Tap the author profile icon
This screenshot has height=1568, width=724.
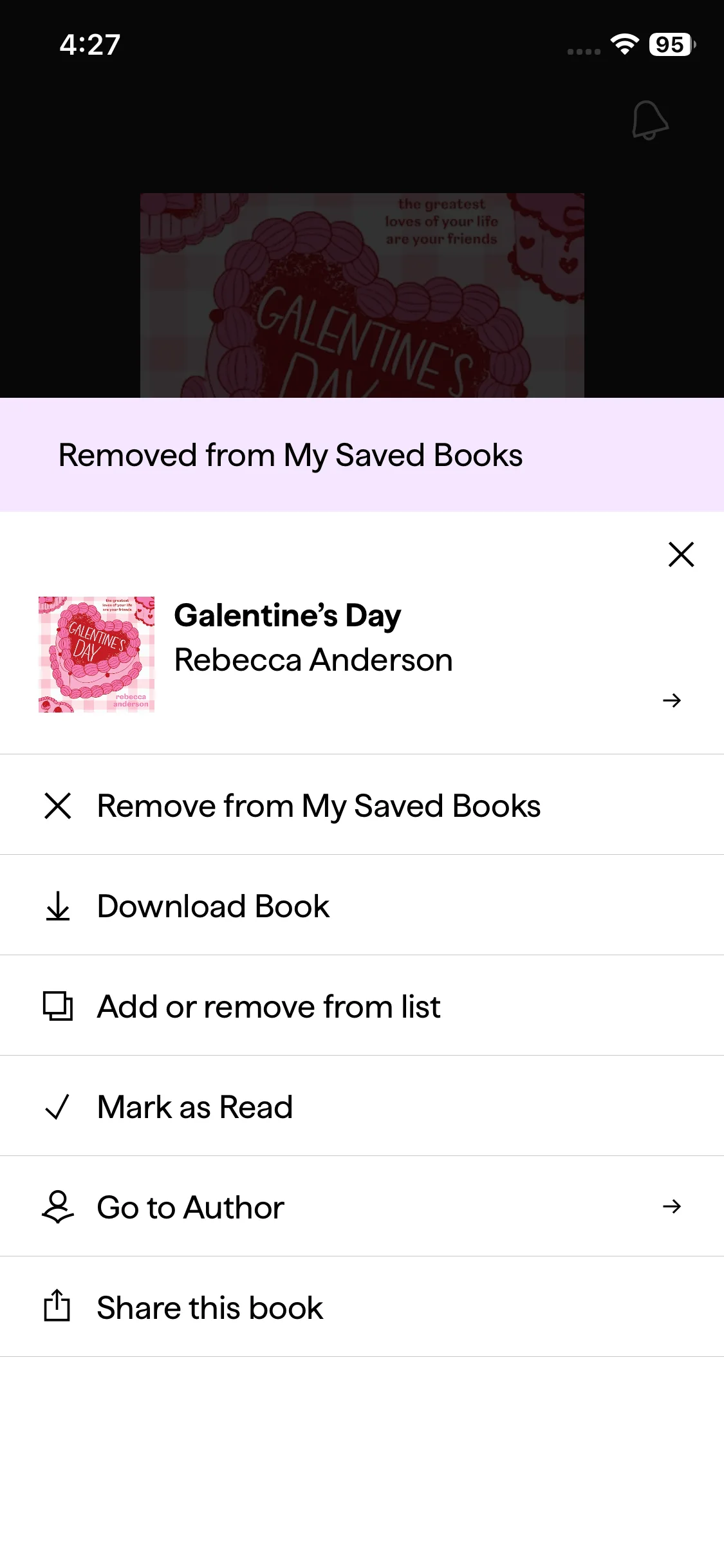(58, 1207)
